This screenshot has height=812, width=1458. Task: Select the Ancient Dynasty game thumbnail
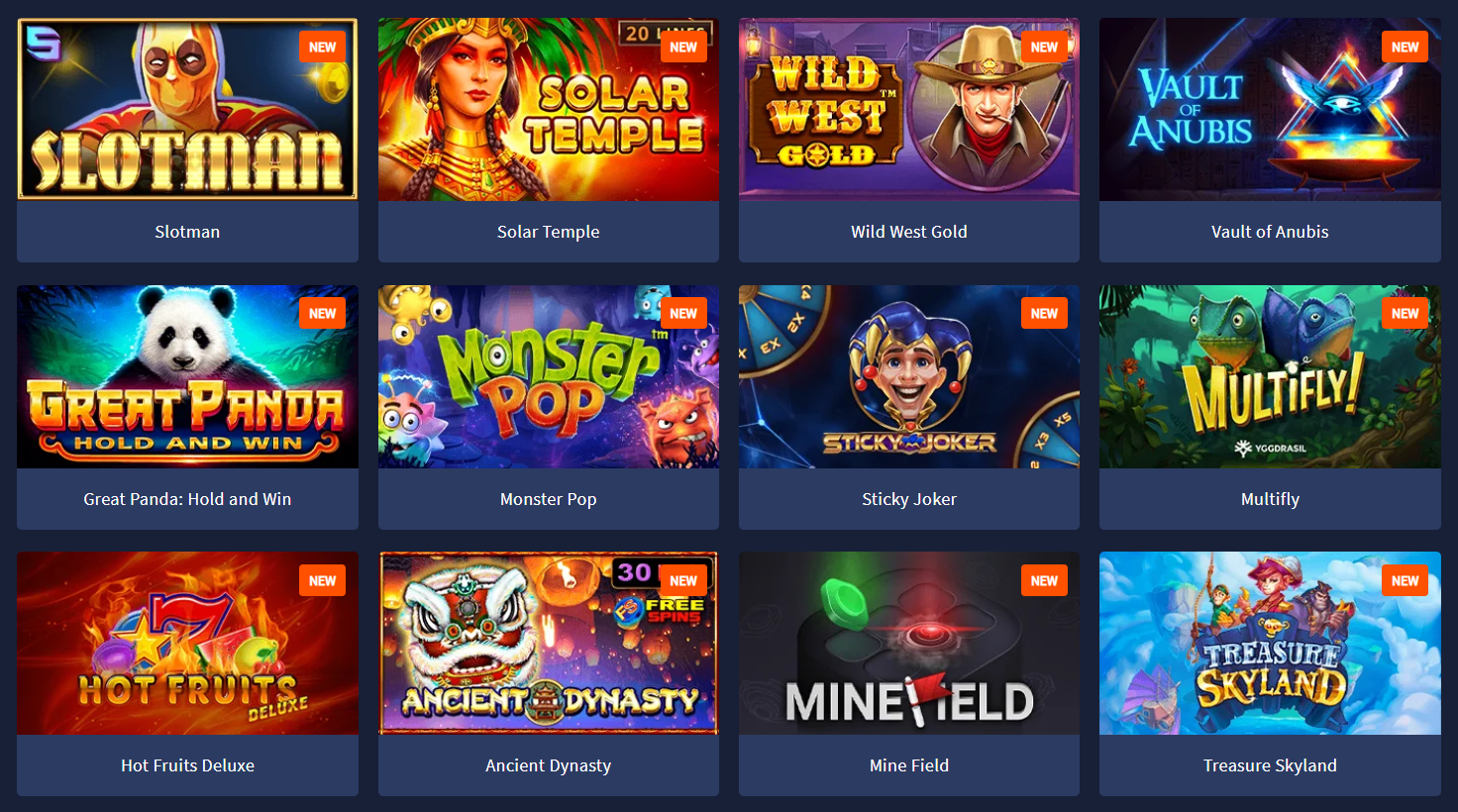[x=548, y=643]
